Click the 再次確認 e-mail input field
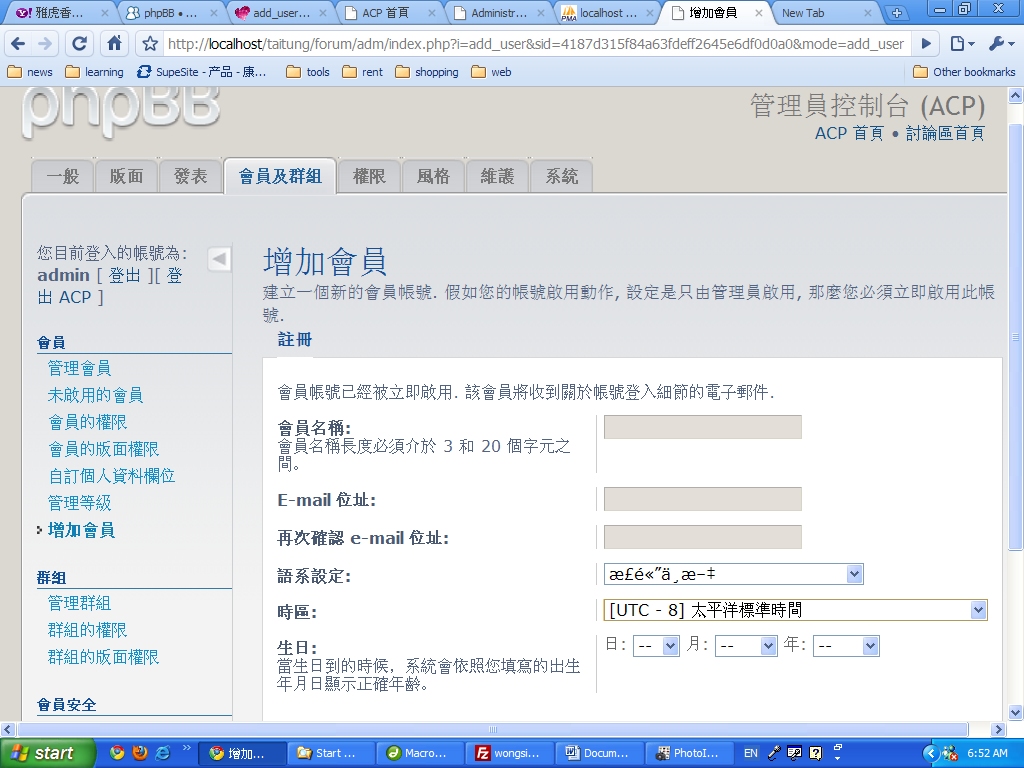 tap(703, 537)
